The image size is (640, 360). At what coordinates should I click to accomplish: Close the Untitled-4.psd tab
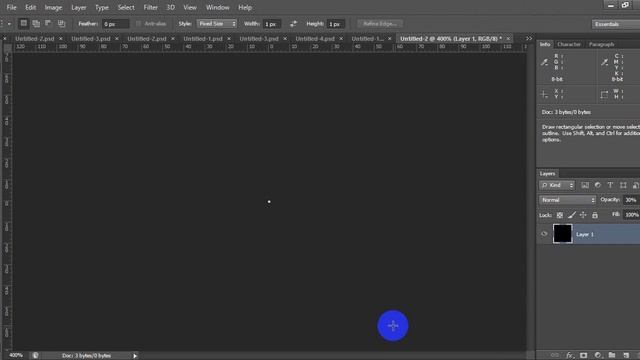click(x=341, y=39)
